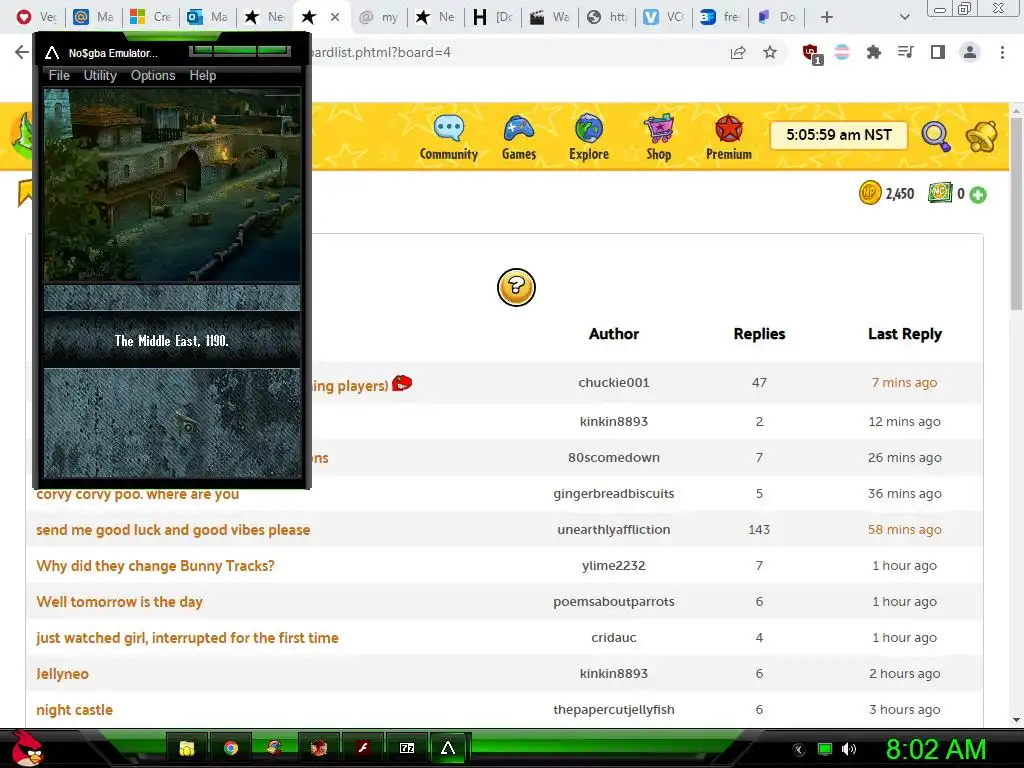The width and height of the screenshot is (1024, 768).
Task: Open the 7-Zip taskbar icon
Action: tap(407, 748)
